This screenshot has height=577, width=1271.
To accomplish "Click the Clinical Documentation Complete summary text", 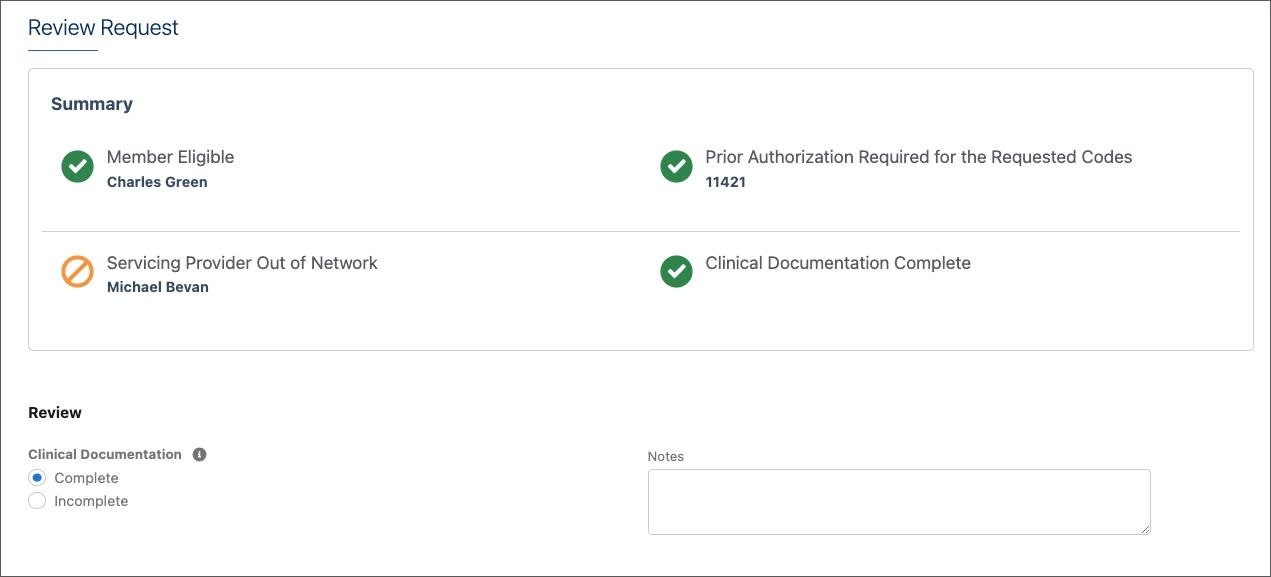I will click(838, 263).
